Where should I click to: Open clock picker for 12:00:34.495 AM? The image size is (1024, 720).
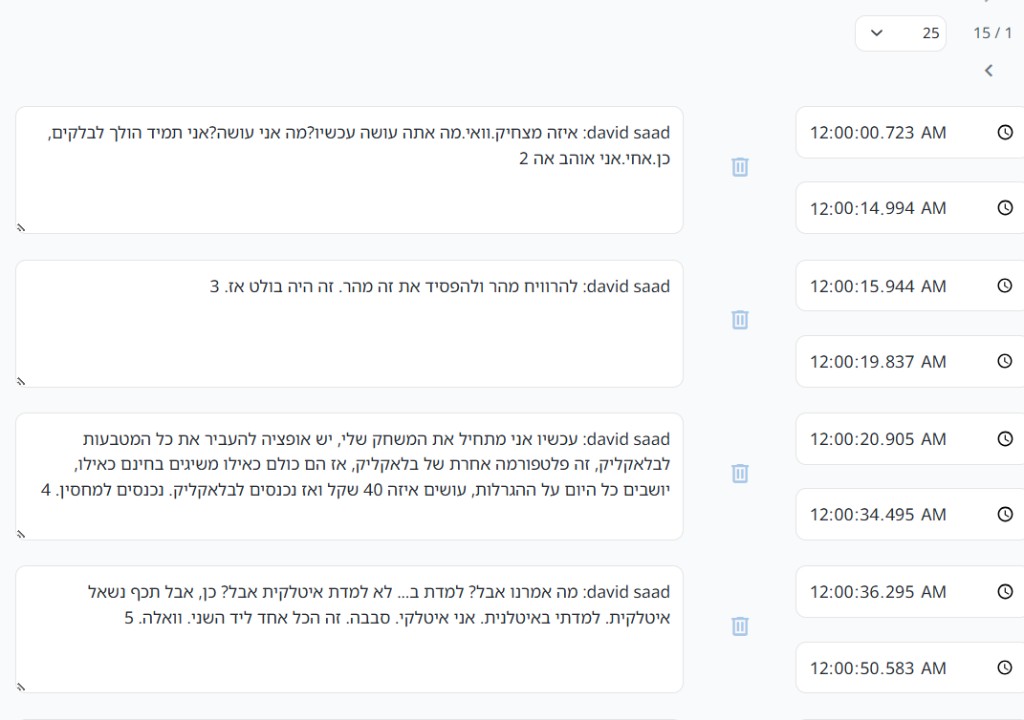(x=1005, y=514)
